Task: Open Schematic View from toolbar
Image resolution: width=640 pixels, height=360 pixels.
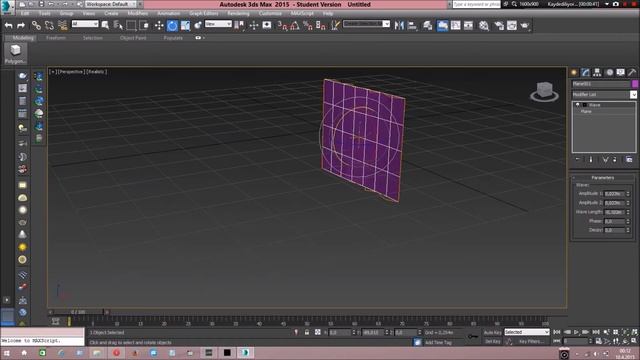Action: pyautogui.click(x=469, y=25)
